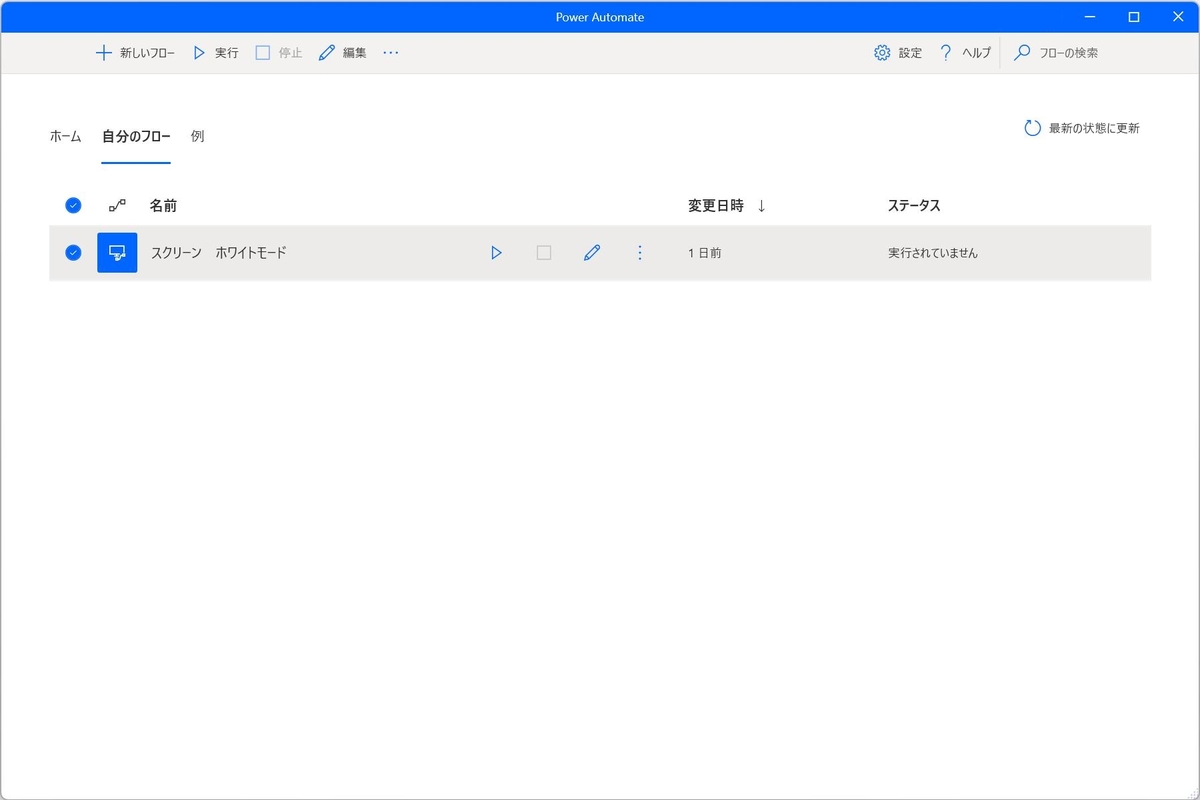Click the sort descending arrow beside 変更日時
The height and width of the screenshot is (800, 1200).
tap(761, 205)
